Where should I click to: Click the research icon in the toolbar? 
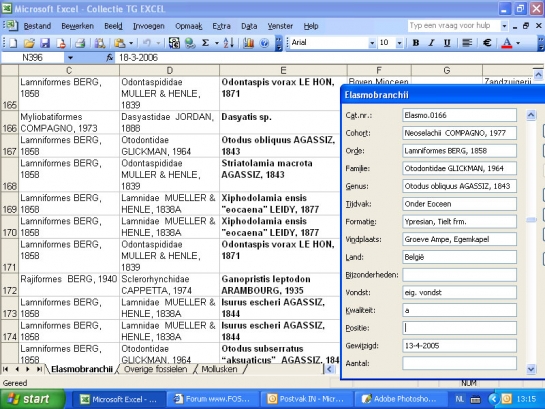point(100,43)
